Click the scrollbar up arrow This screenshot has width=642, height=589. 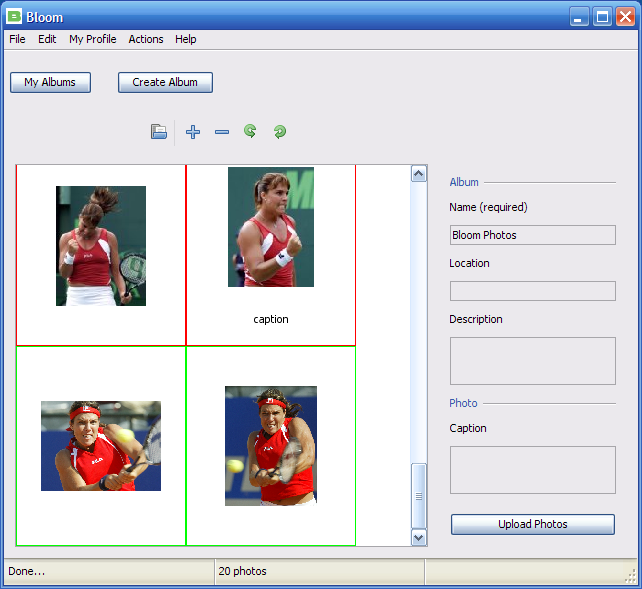point(419,174)
